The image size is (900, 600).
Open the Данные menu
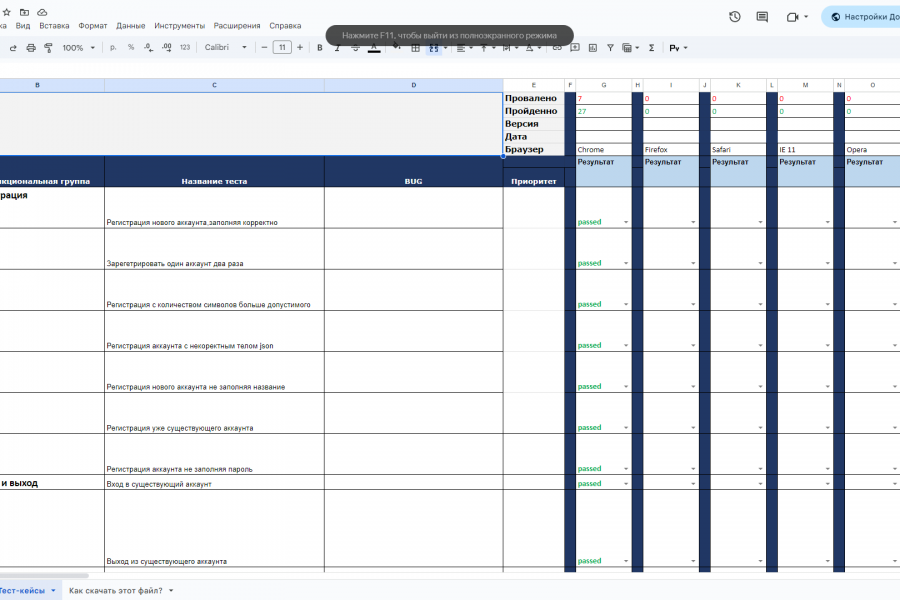tap(131, 26)
